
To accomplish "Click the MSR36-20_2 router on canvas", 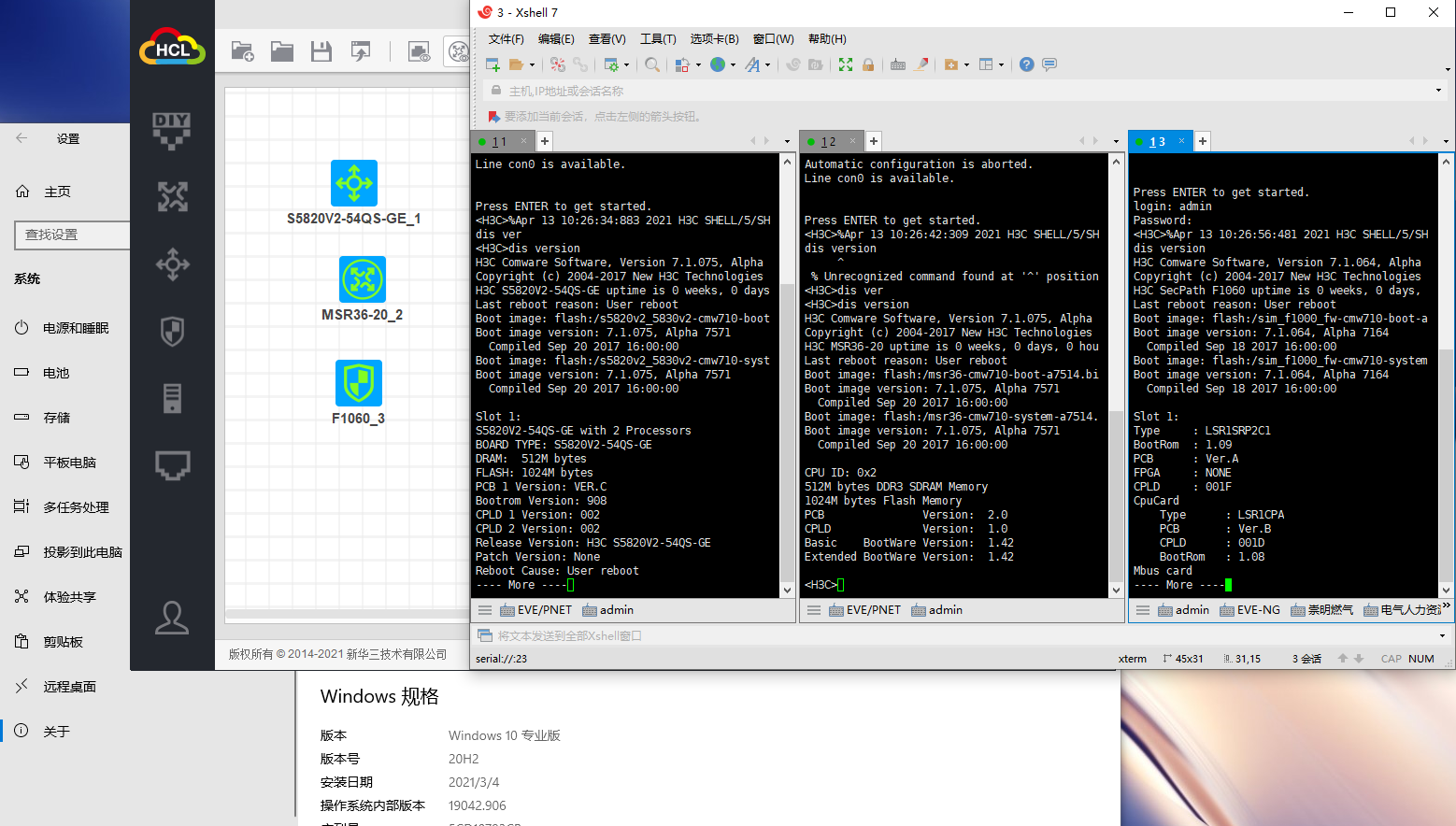I will (x=363, y=279).
